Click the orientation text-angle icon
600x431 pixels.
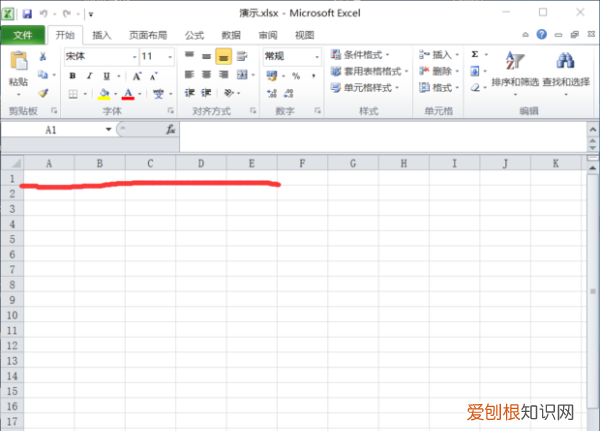point(229,93)
